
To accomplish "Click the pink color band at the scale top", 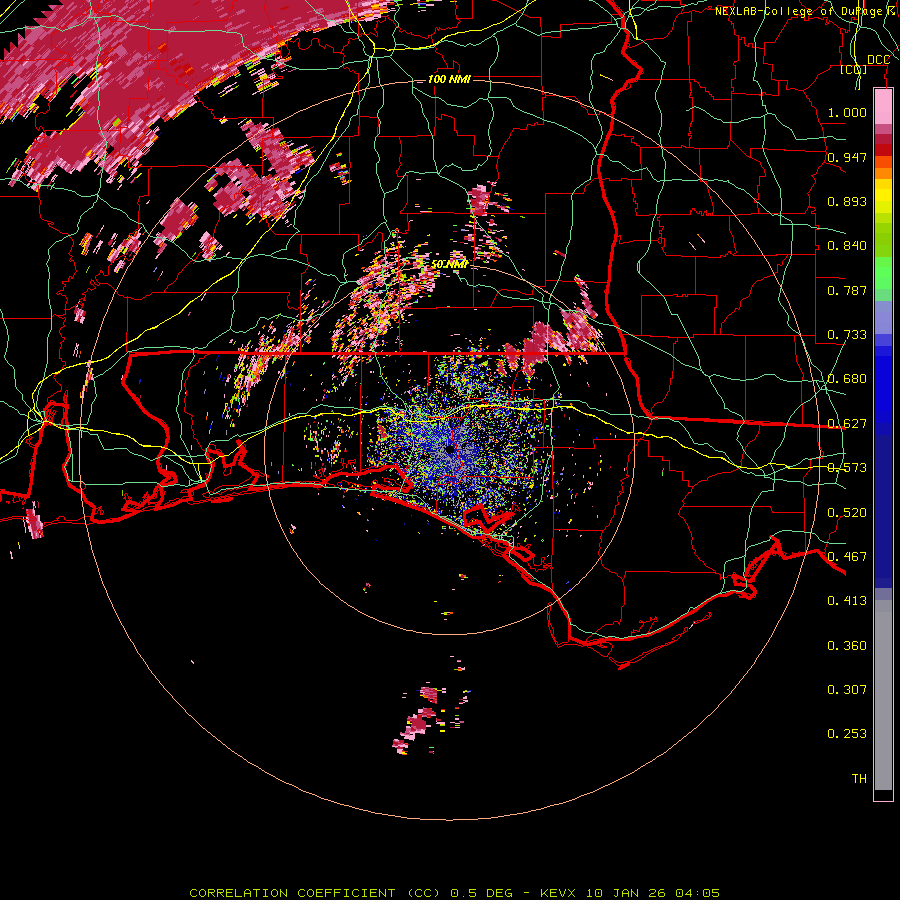I will coord(883,107).
